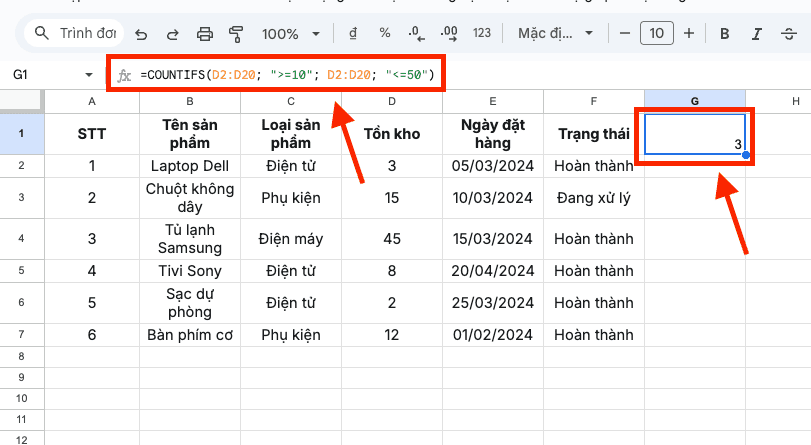811x445 pixels.
Task: Click the Sạc dự phòng cell
Action: (x=190, y=303)
